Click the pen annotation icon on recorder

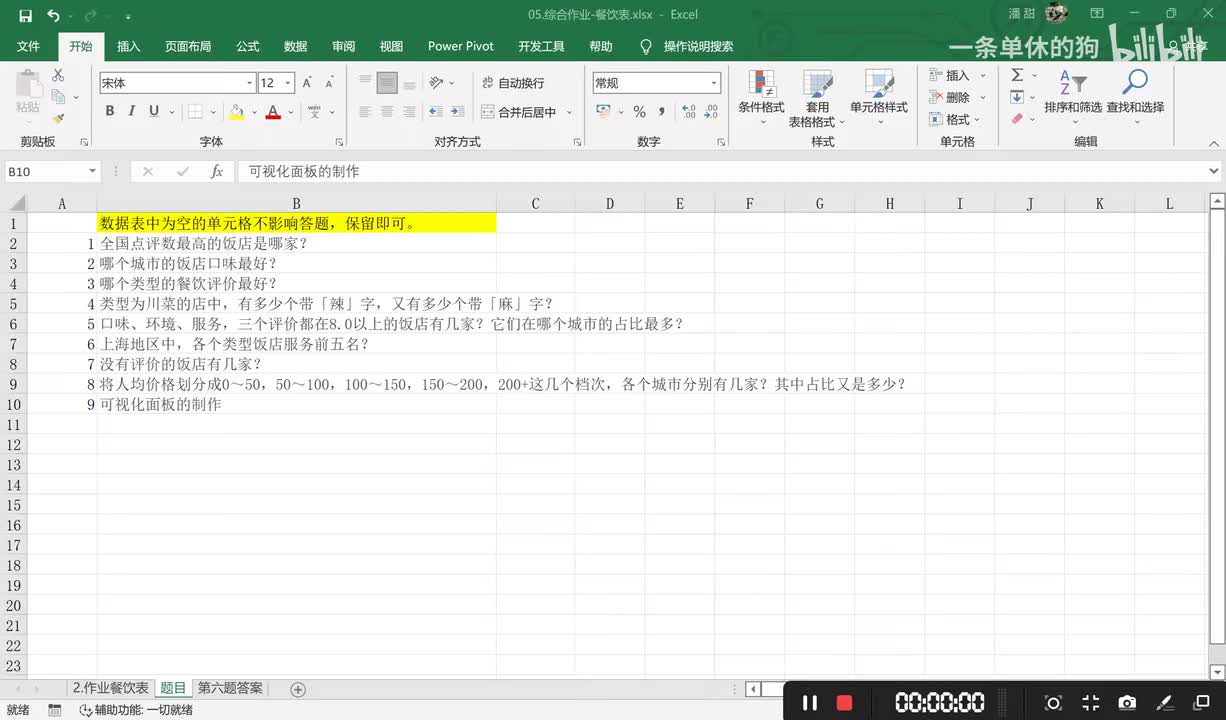tap(1165, 703)
